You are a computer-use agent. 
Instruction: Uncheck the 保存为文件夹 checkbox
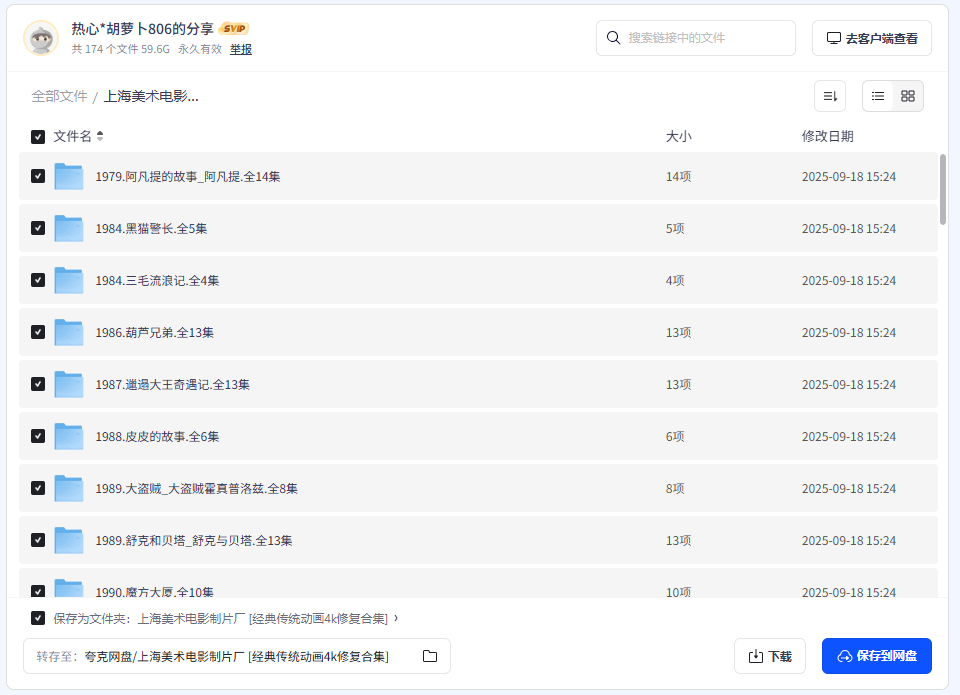38,618
